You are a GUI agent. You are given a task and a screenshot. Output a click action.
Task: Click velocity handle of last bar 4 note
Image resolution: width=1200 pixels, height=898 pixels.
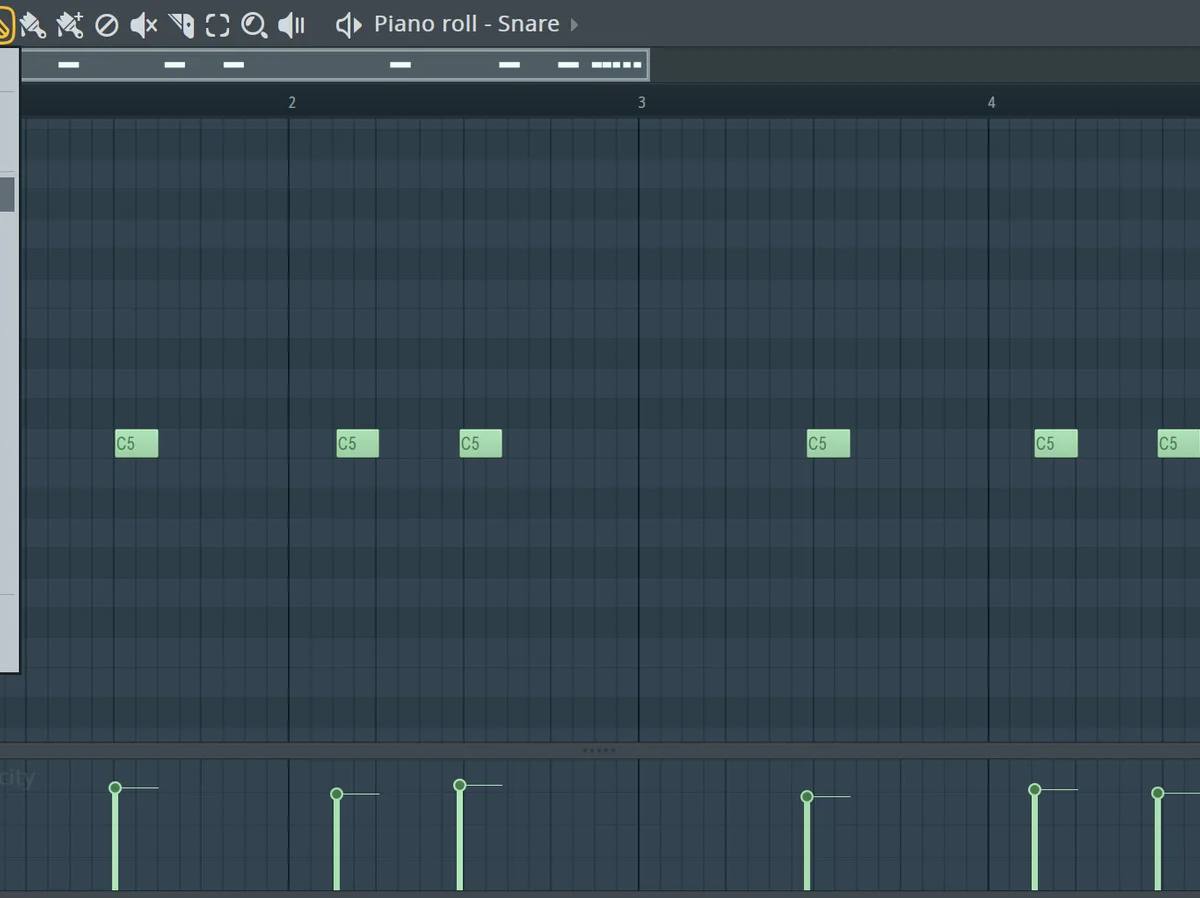pos(1157,793)
